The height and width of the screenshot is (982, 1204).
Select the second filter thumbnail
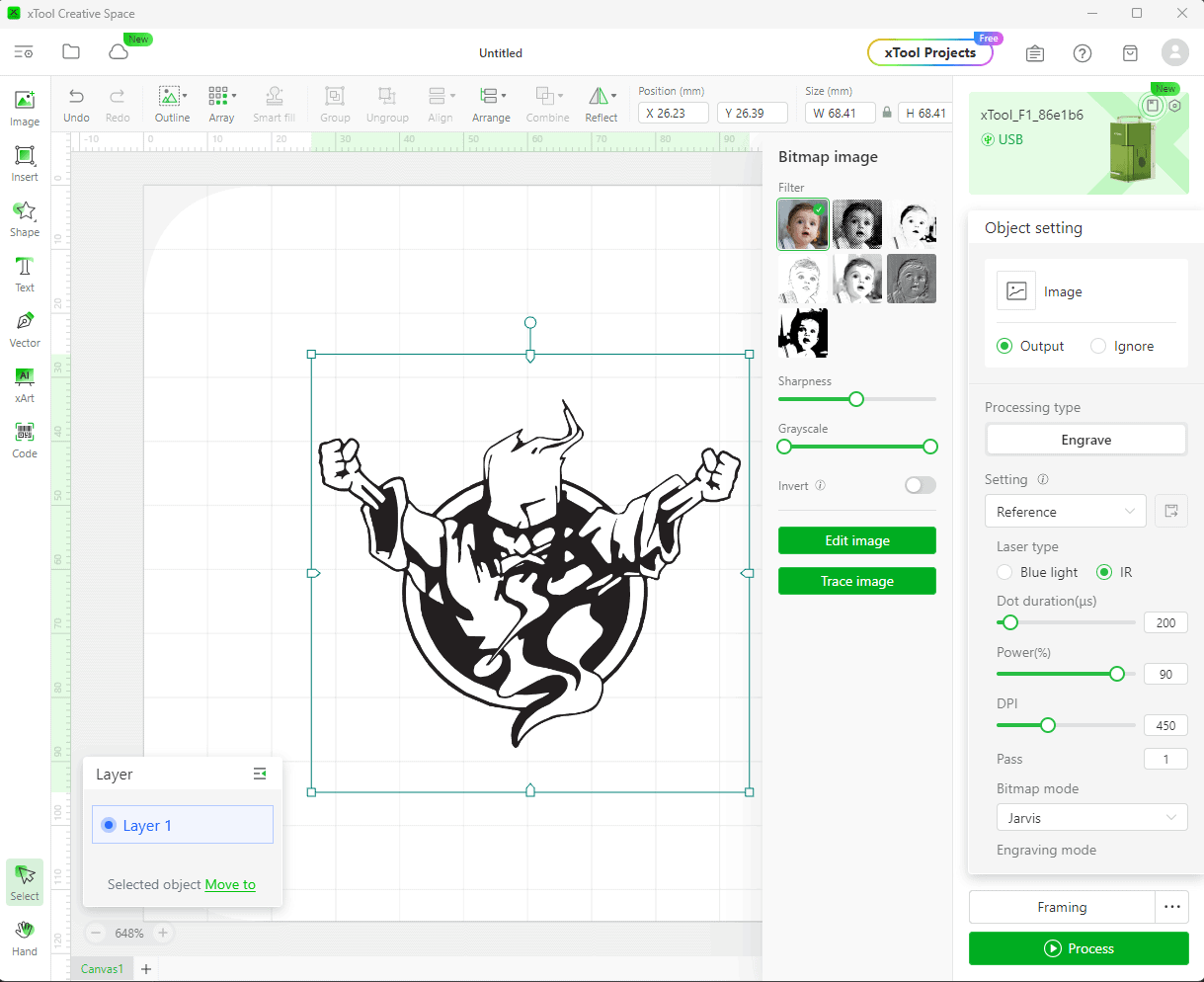click(856, 224)
